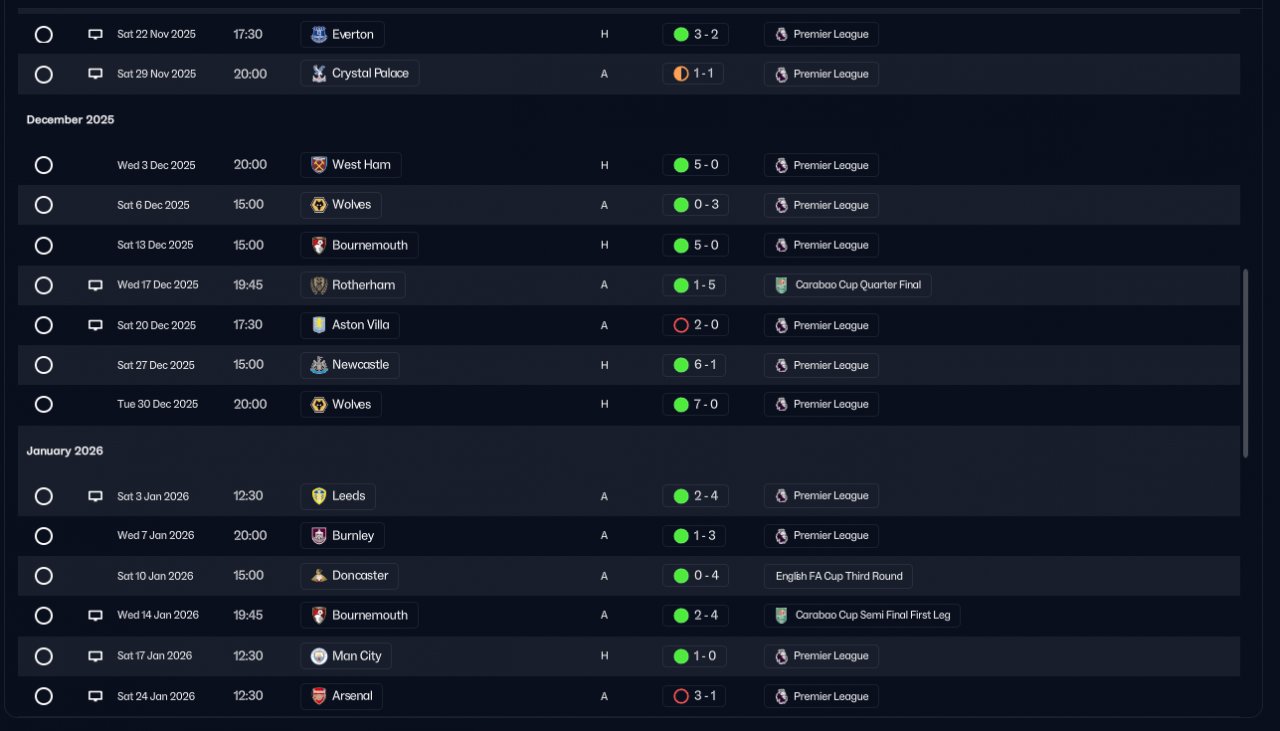
Task: Click the TV broadcast icon for Everton match
Action: (x=95, y=34)
